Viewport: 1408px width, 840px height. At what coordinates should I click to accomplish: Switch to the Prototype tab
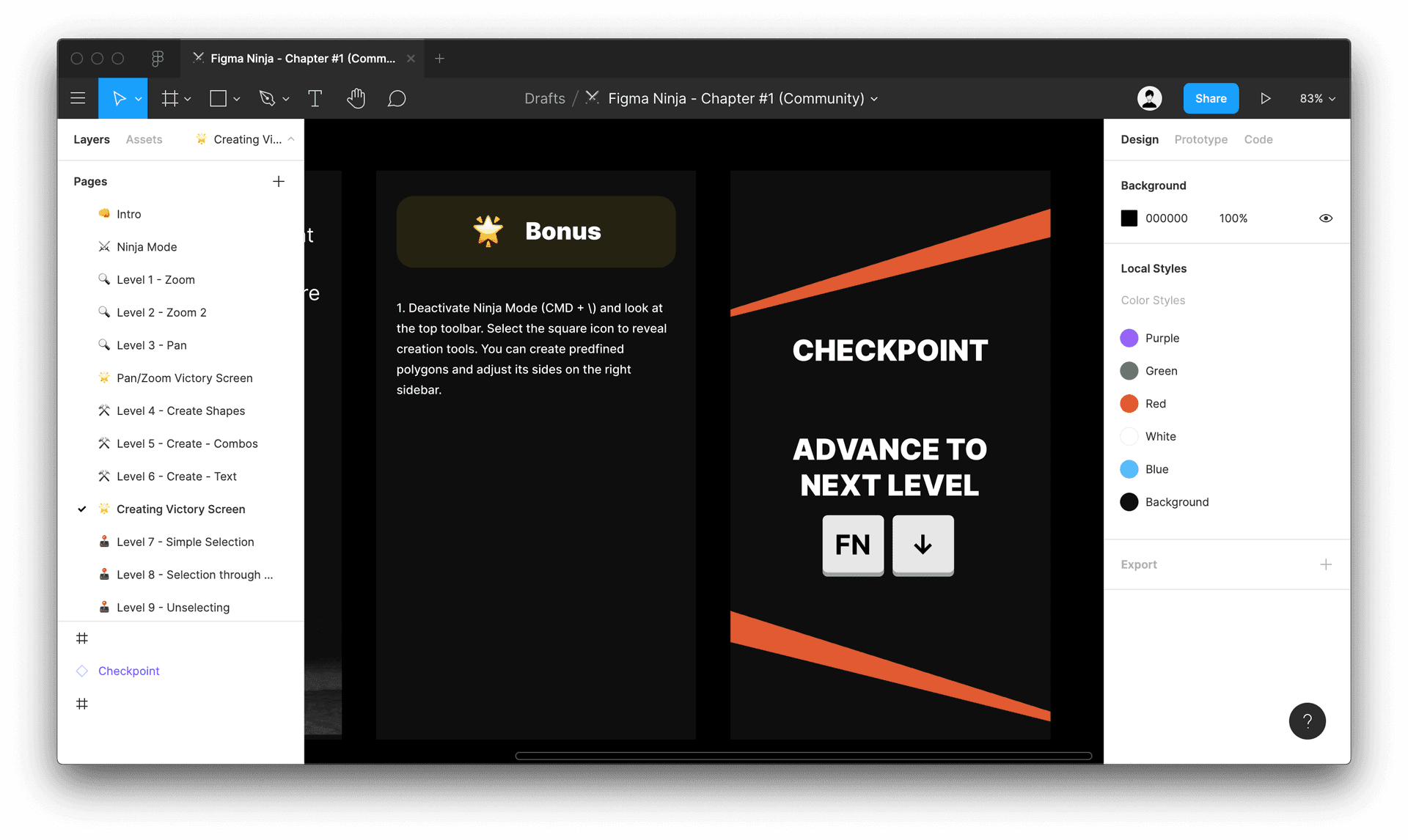1200,139
